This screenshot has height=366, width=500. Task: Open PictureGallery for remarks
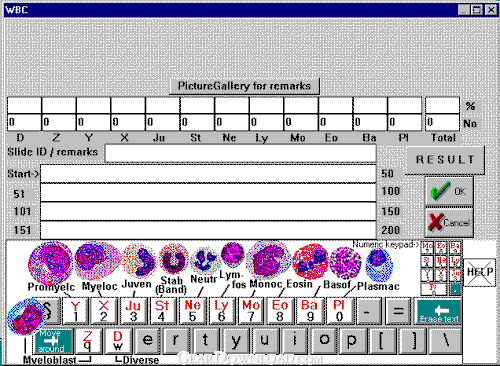tap(244, 86)
